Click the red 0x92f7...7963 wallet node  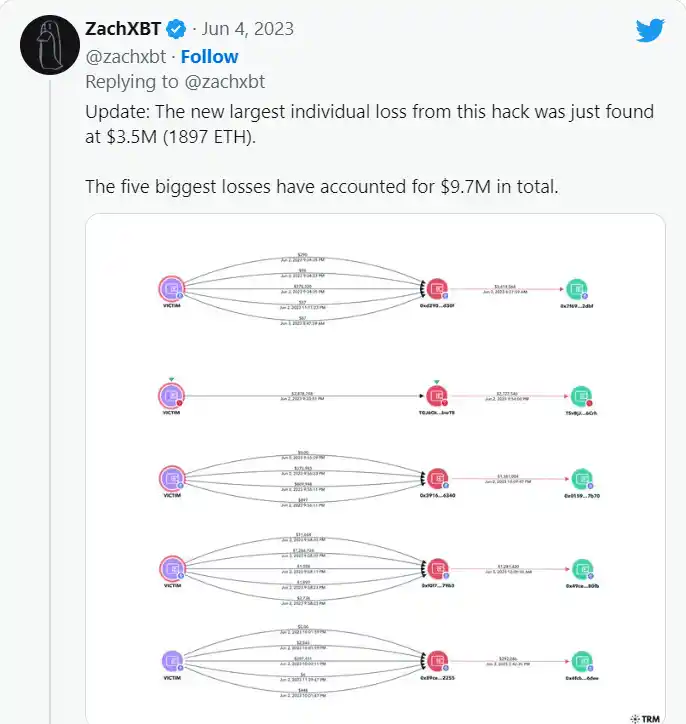(437, 568)
